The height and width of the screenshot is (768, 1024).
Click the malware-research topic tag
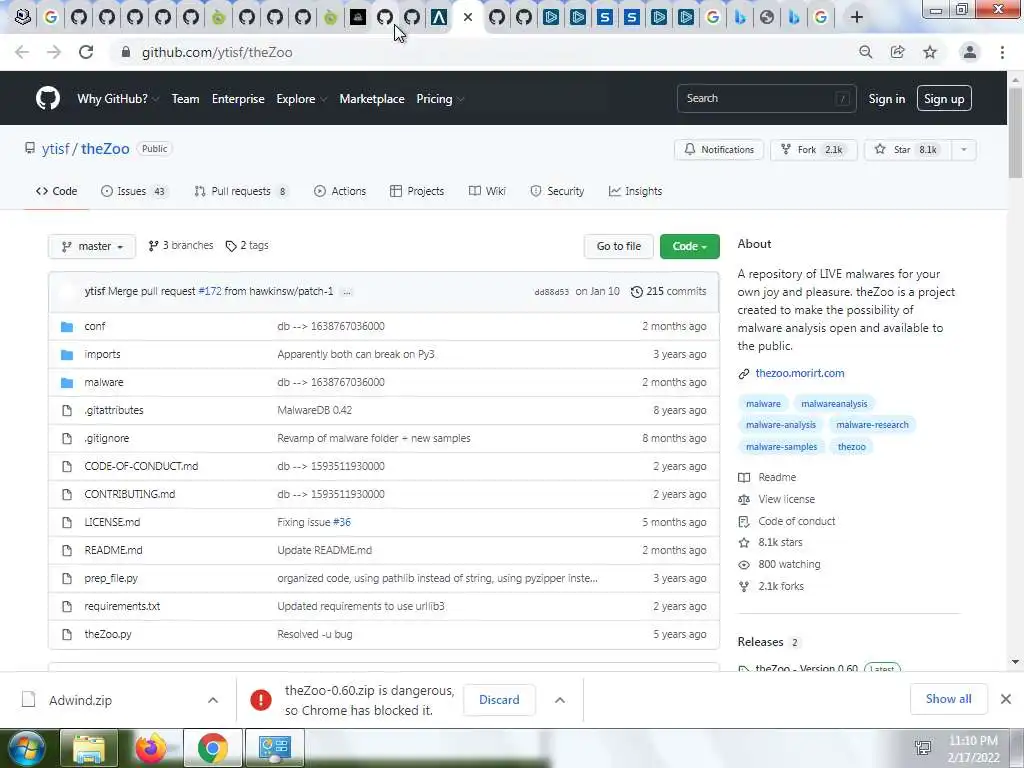click(x=872, y=425)
